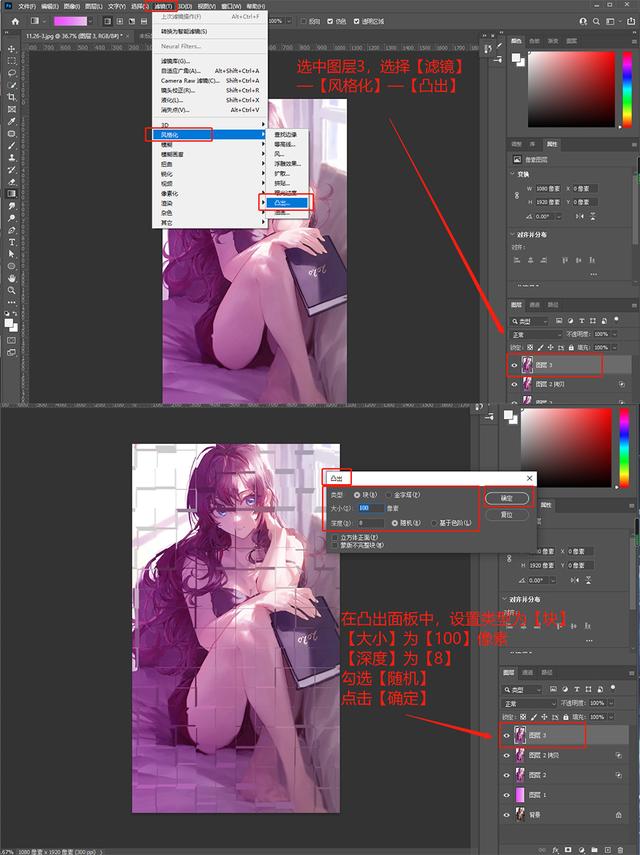Select the Horizontal Type tool
Viewport: 640px width, 855px height.
click(x=11, y=242)
